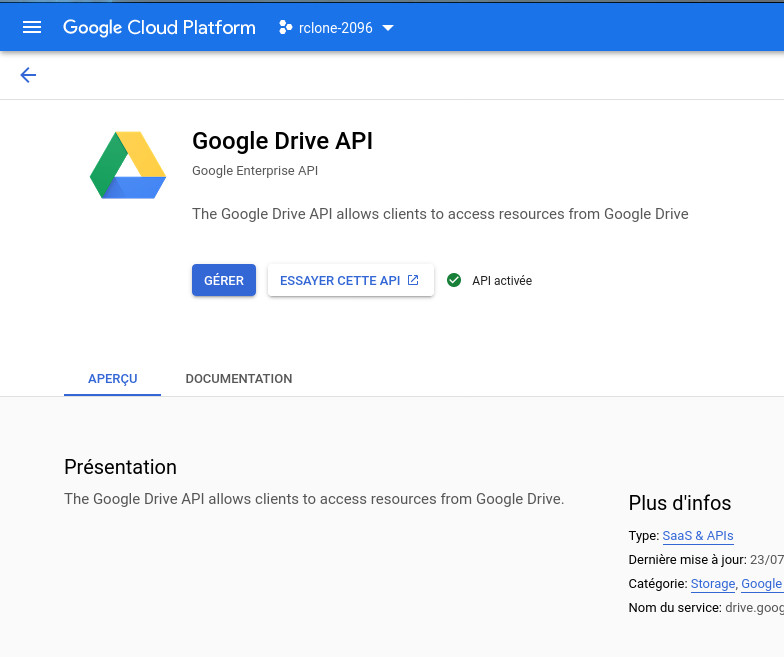Screen dimensions: 784x657
Task: Click the Présentation heading
Action: coord(120,467)
